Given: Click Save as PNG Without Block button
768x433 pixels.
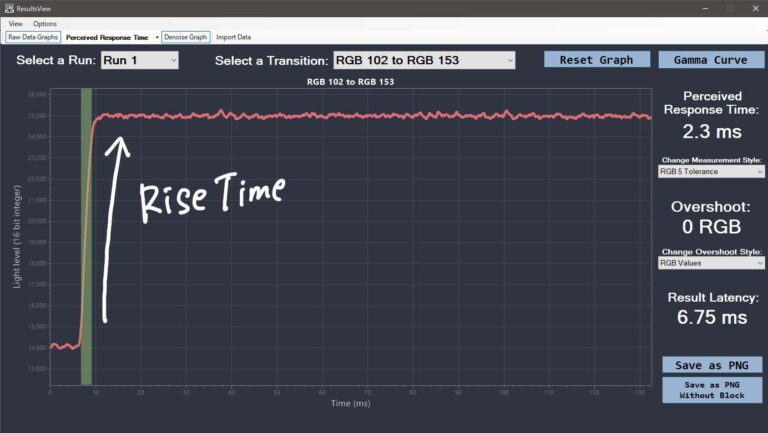Looking at the screenshot, I should coord(711,390).
